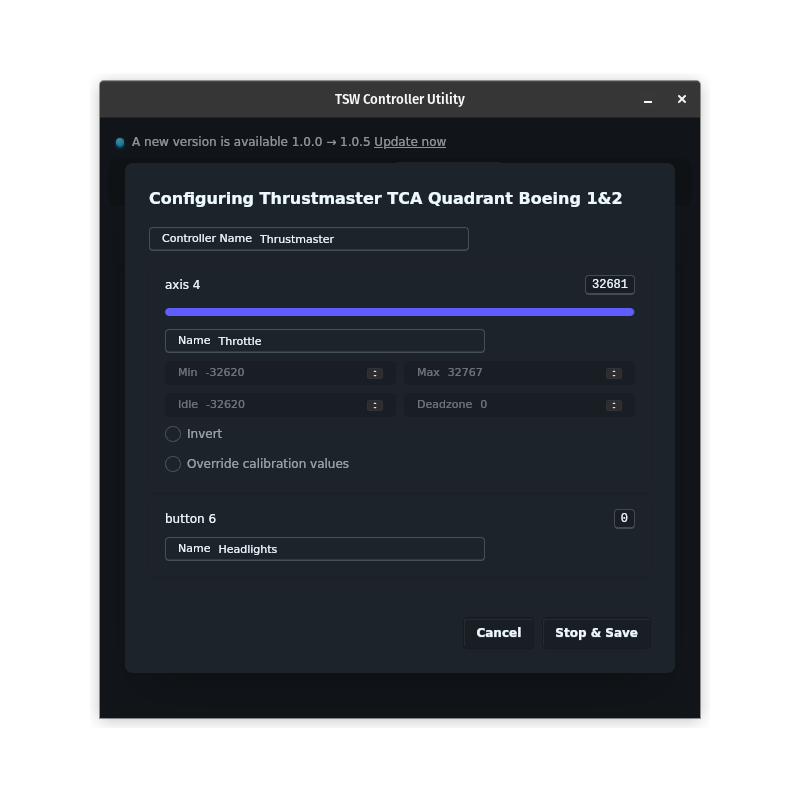Click the Max value field

click(519, 372)
